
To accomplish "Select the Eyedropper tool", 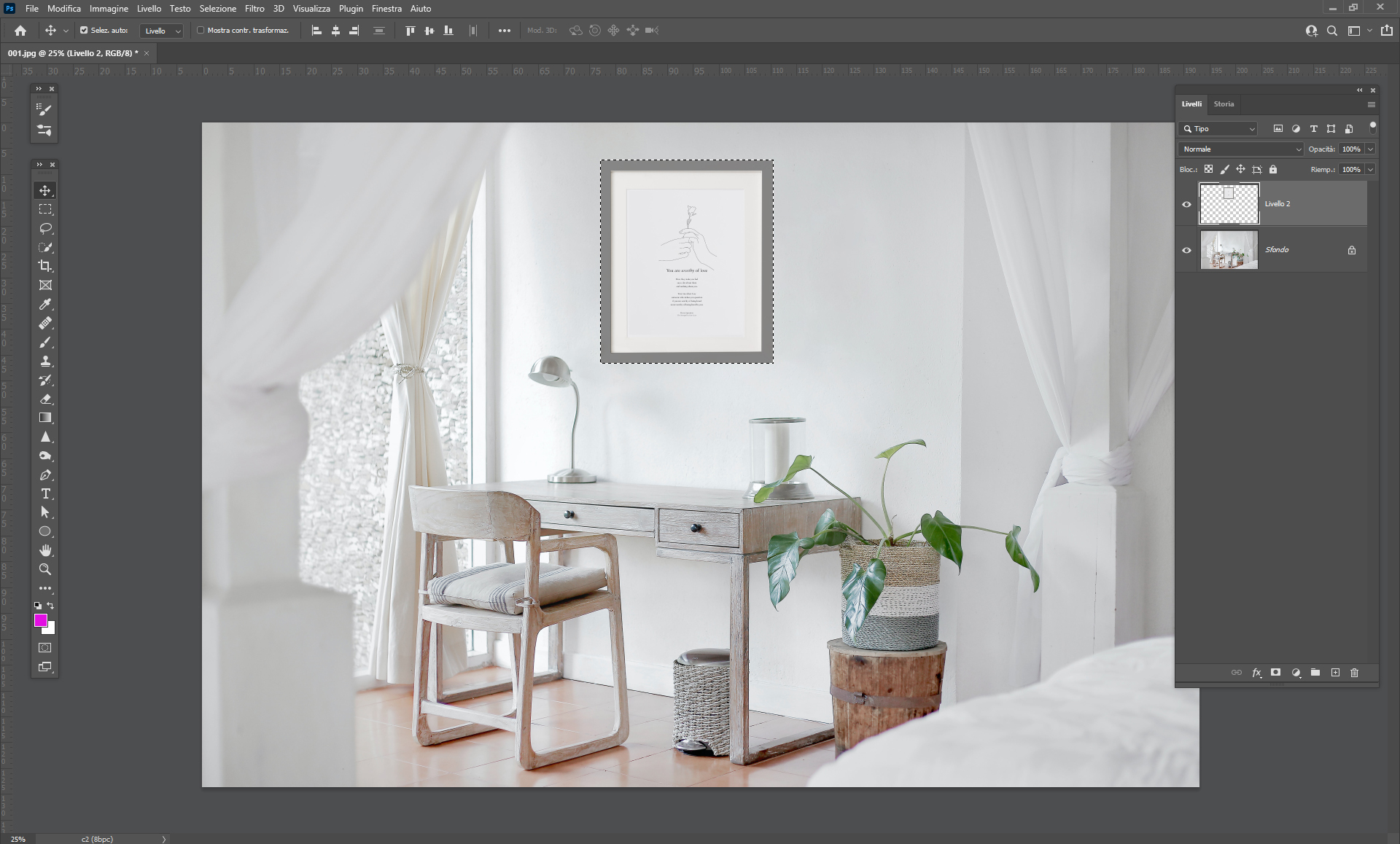I will (x=45, y=304).
